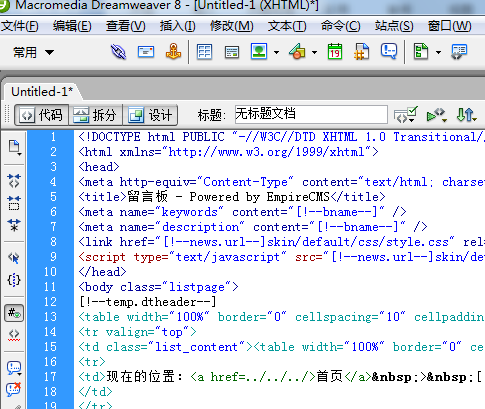Insert a Table icon
Image resolution: width=485 pixels, height=409 pixels.
[x=204, y=52]
